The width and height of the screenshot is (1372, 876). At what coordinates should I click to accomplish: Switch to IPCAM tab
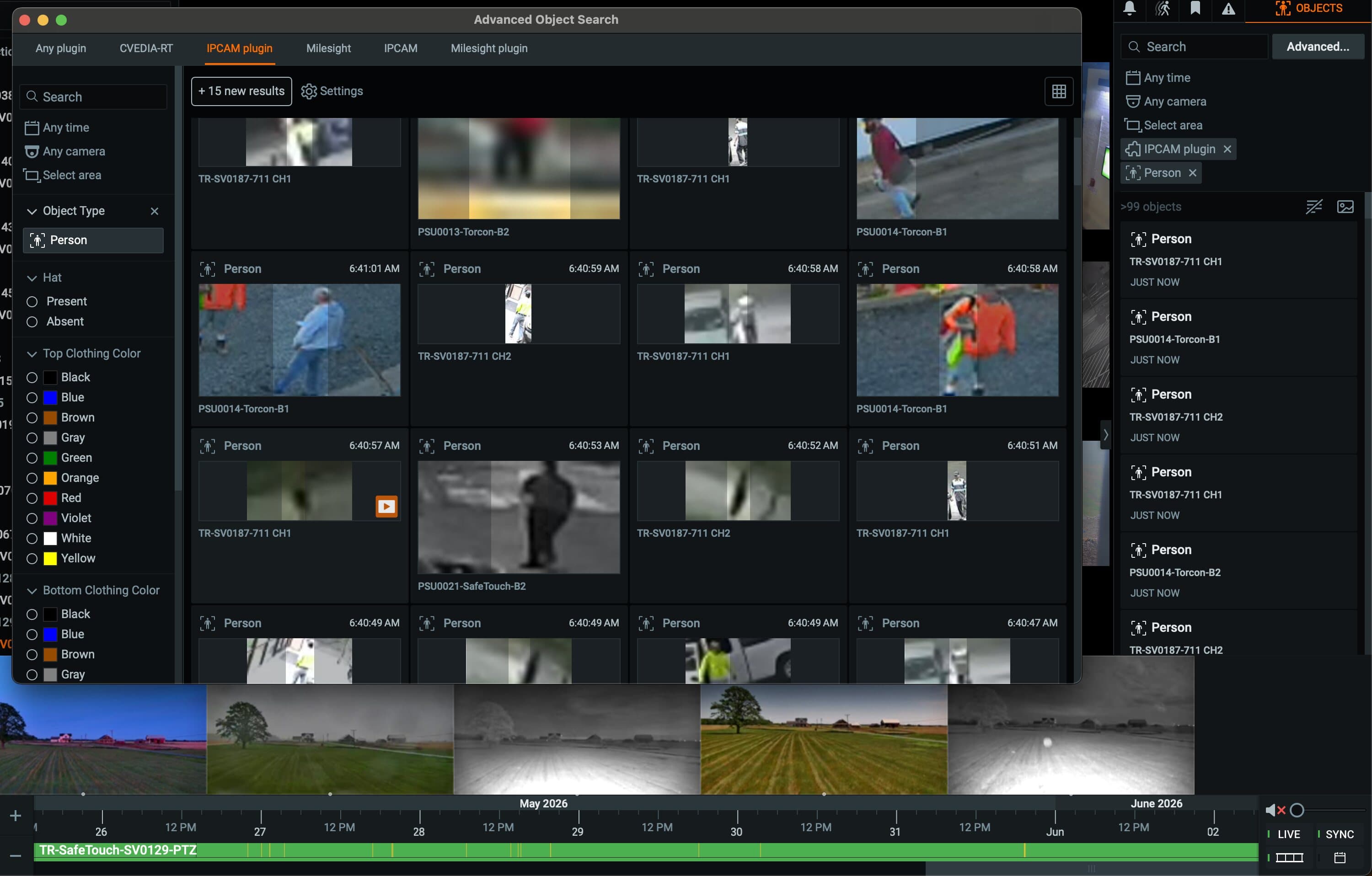pos(401,48)
